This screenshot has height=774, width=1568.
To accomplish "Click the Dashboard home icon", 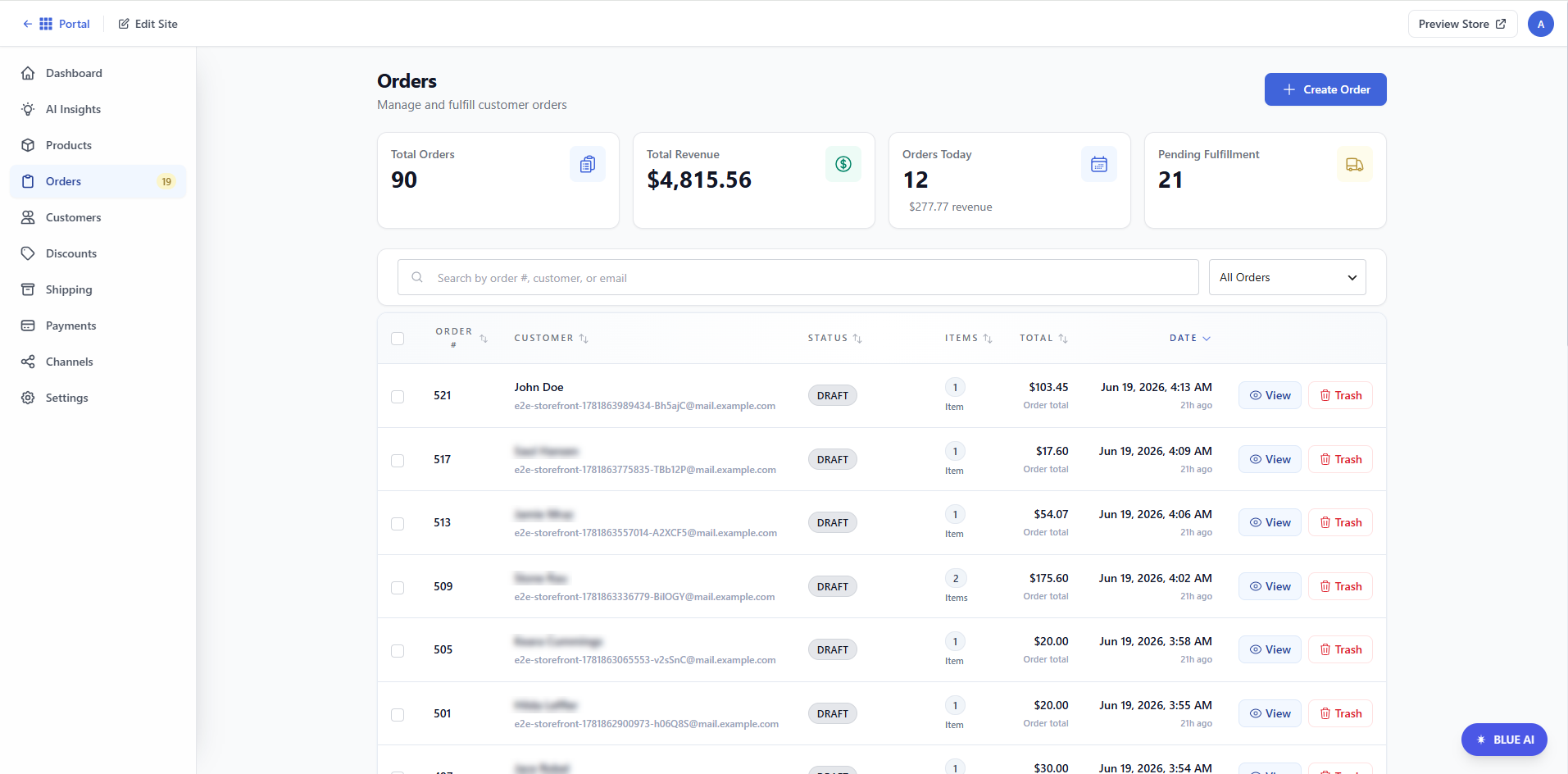I will pyautogui.click(x=28, y=73).
